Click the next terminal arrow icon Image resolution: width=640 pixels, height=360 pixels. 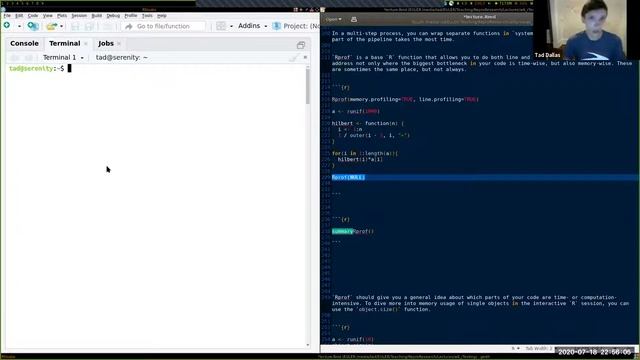(x=29, y=58)
